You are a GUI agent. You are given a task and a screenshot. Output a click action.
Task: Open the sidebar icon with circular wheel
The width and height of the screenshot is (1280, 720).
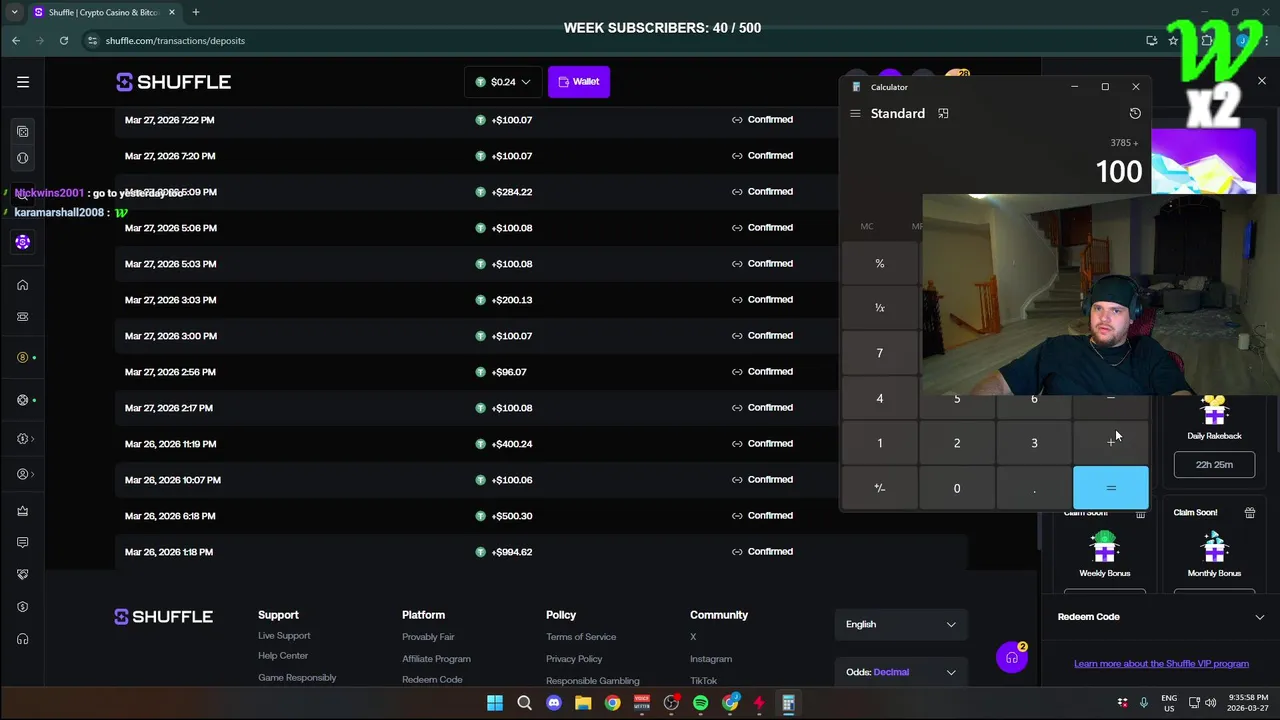[x=22, y=400]
